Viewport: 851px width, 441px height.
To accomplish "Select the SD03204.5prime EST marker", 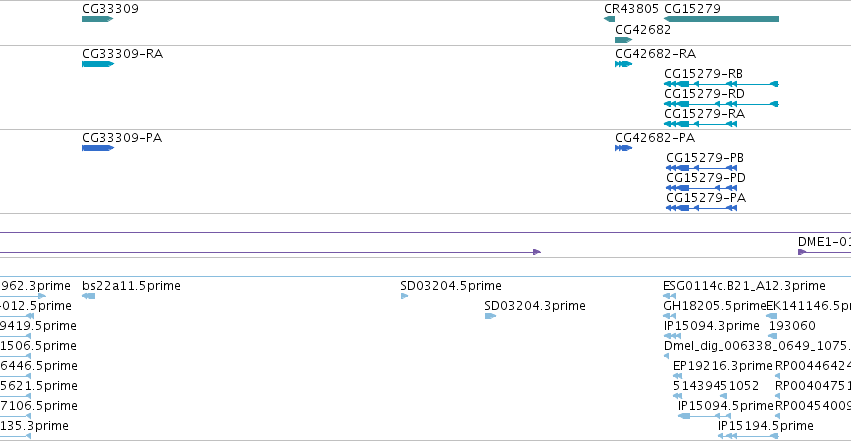I will pos(404,296).
